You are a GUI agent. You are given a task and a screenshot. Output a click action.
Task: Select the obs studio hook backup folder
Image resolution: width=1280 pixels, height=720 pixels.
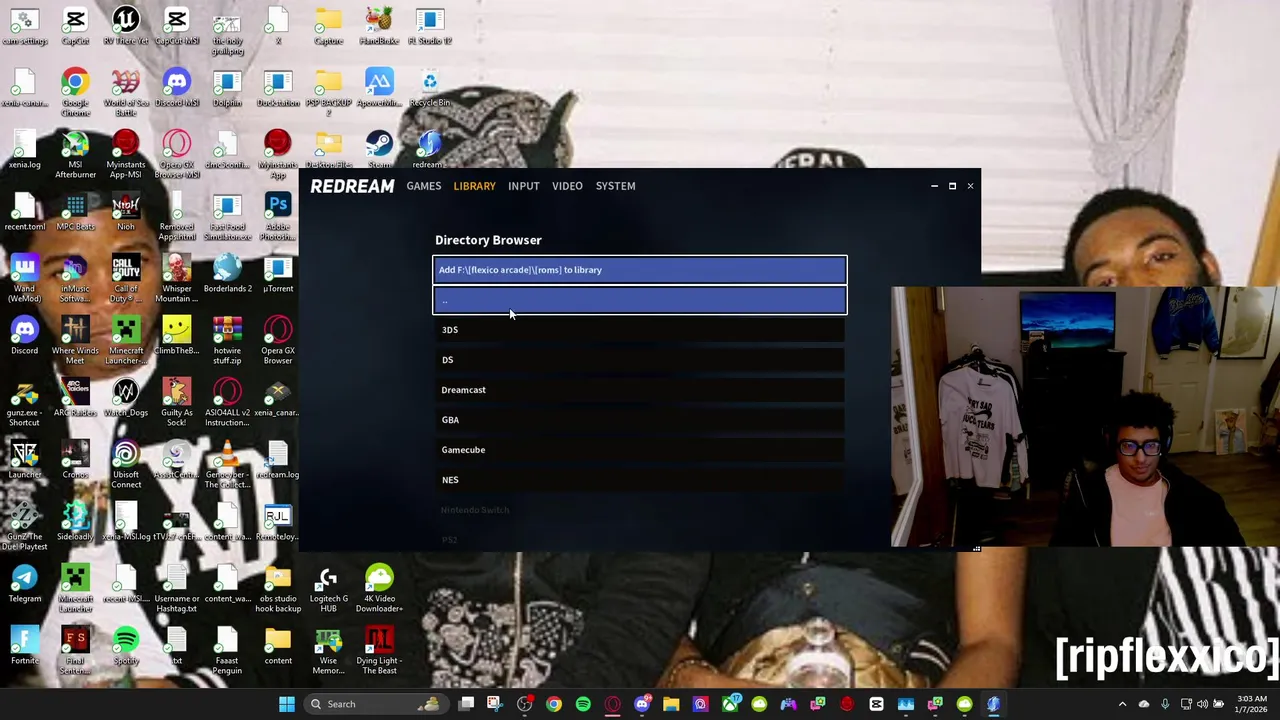point(278,588)
